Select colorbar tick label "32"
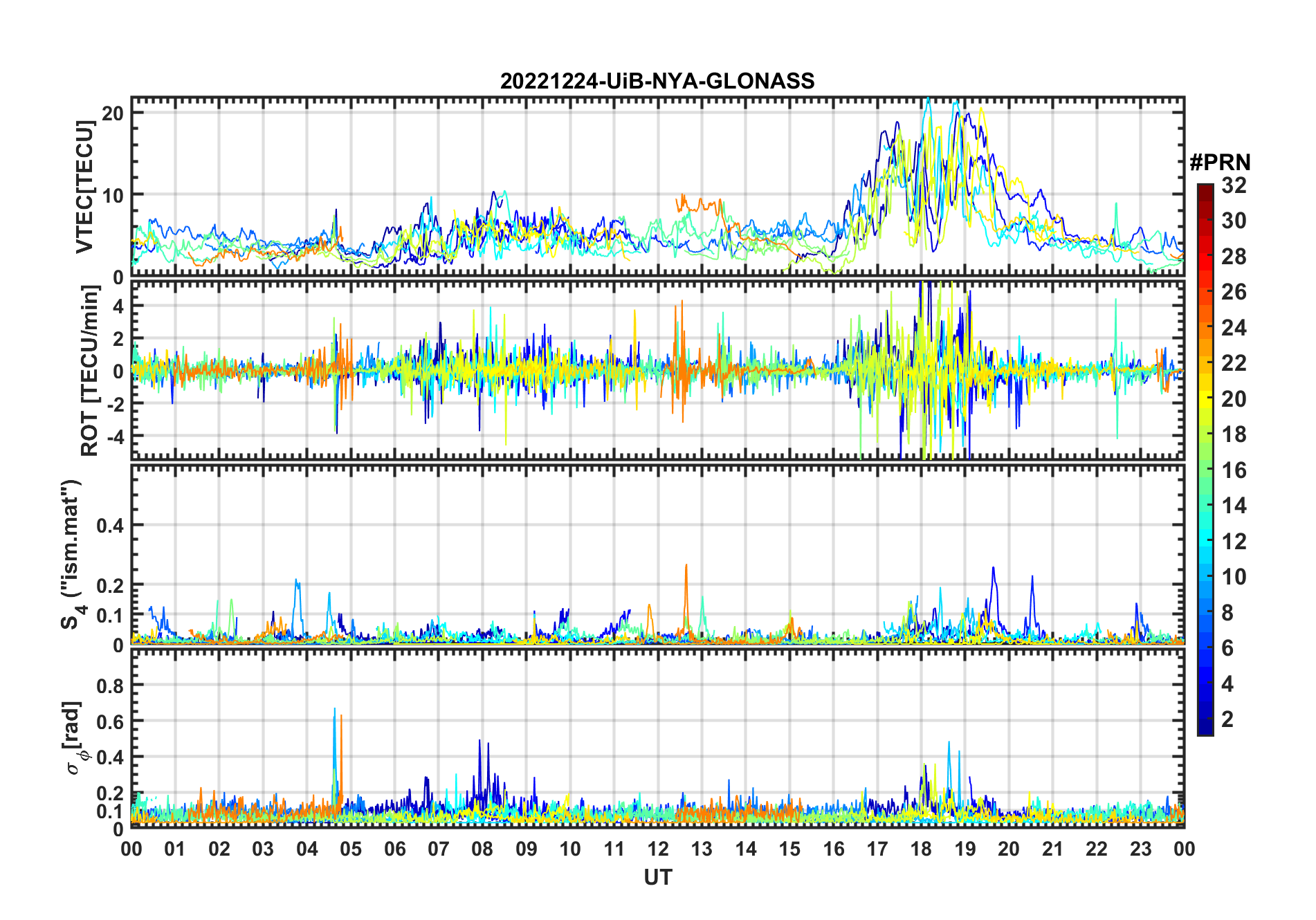This screenshot has width=1316, height=920. (x=1234, y=185)
